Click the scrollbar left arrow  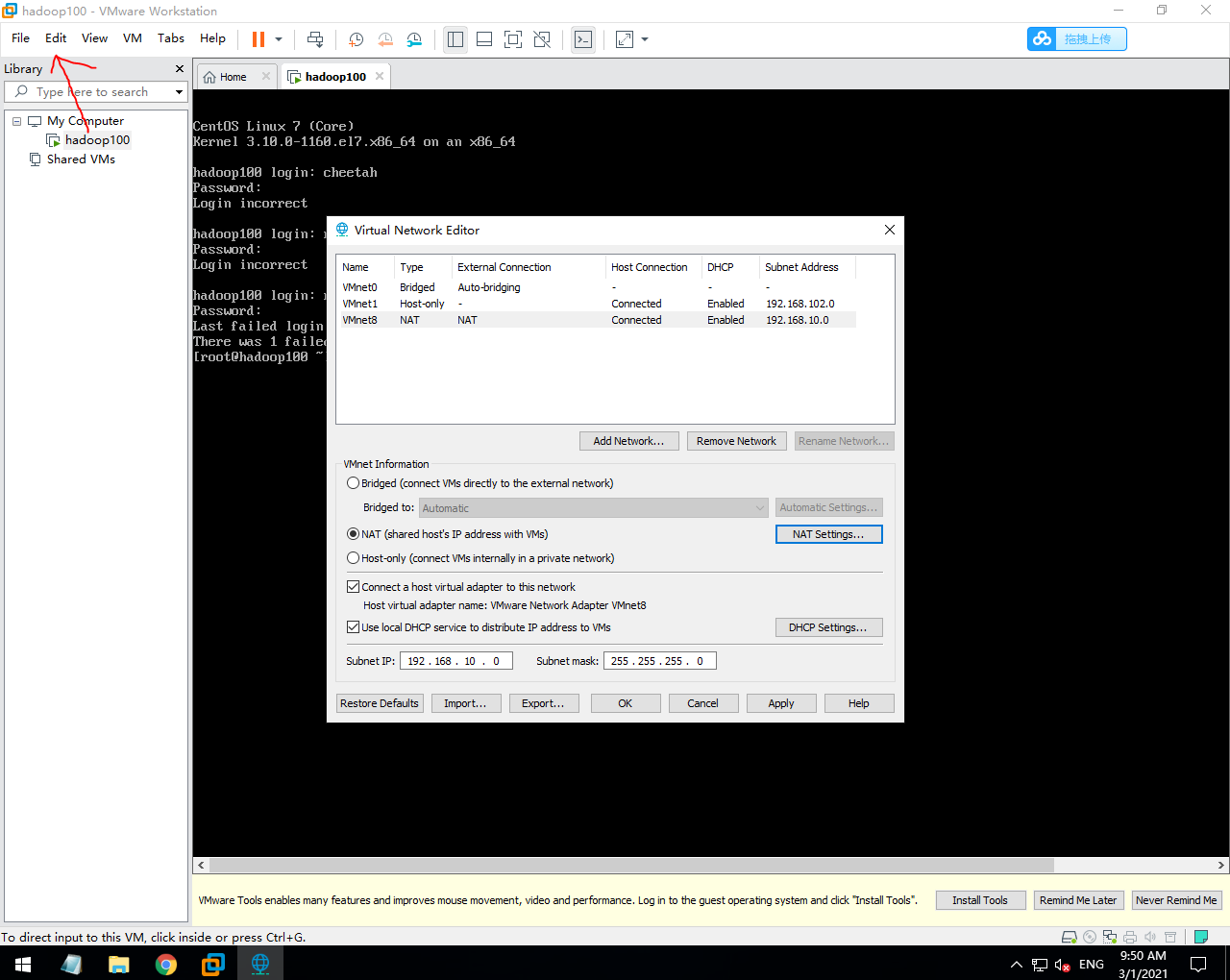coord(200,865)
